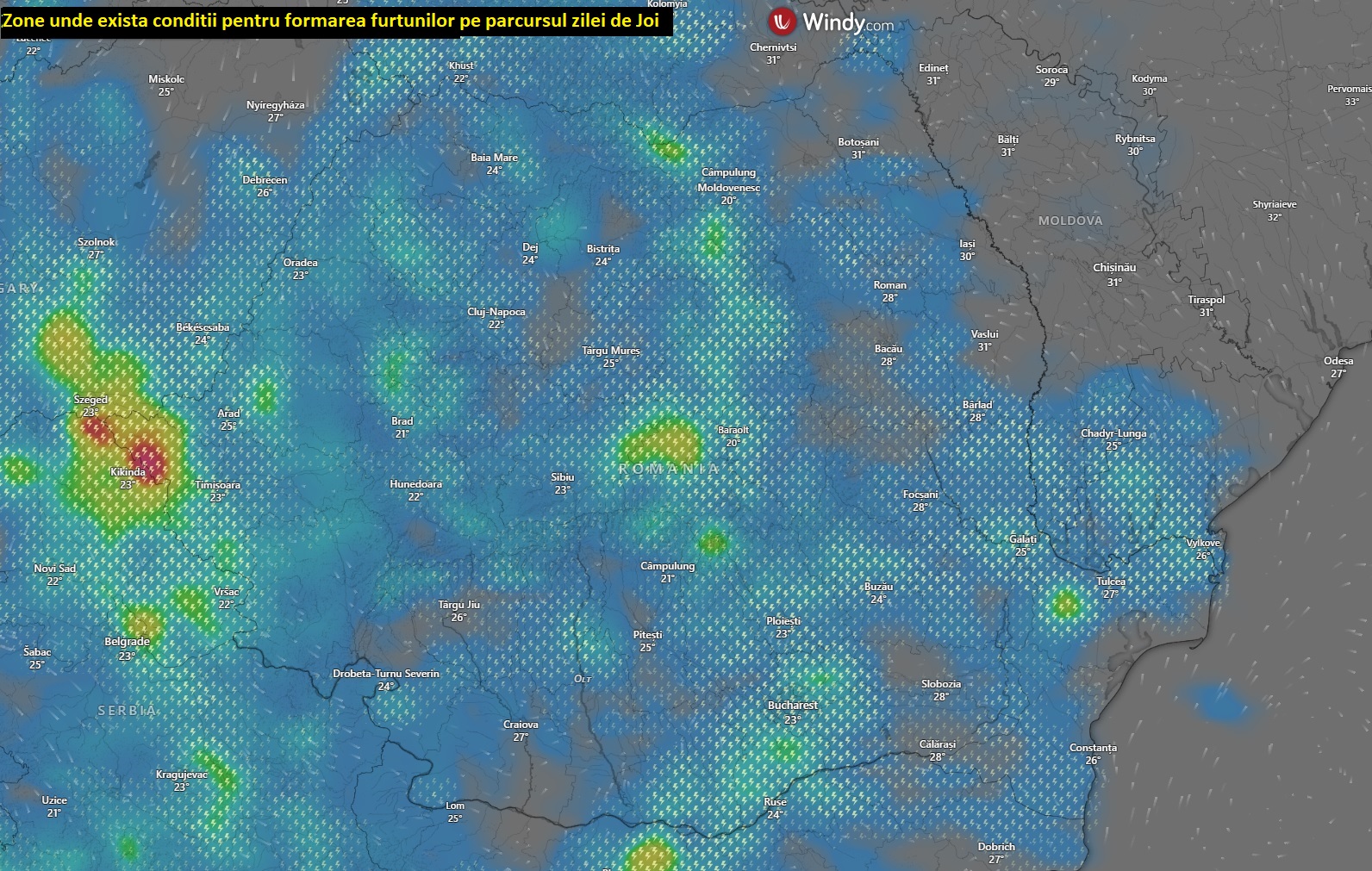
Task: Click the Dej town label
Action: pos(529,247)
